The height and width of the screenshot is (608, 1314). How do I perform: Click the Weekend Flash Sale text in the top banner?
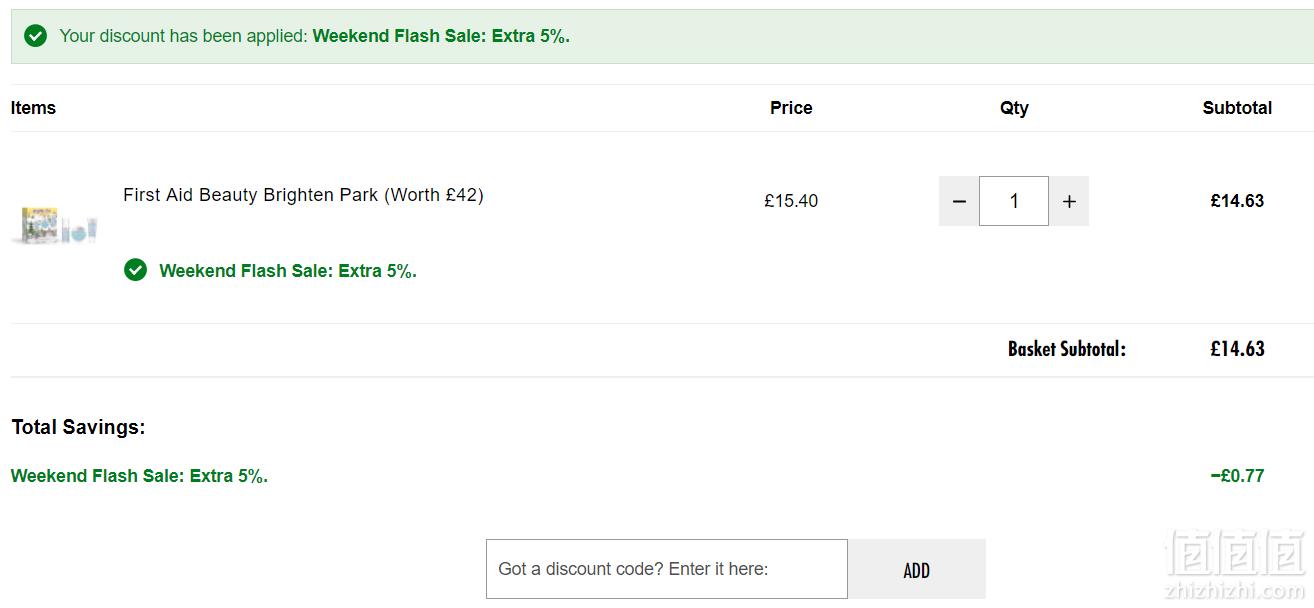click(x=441, y=36)
